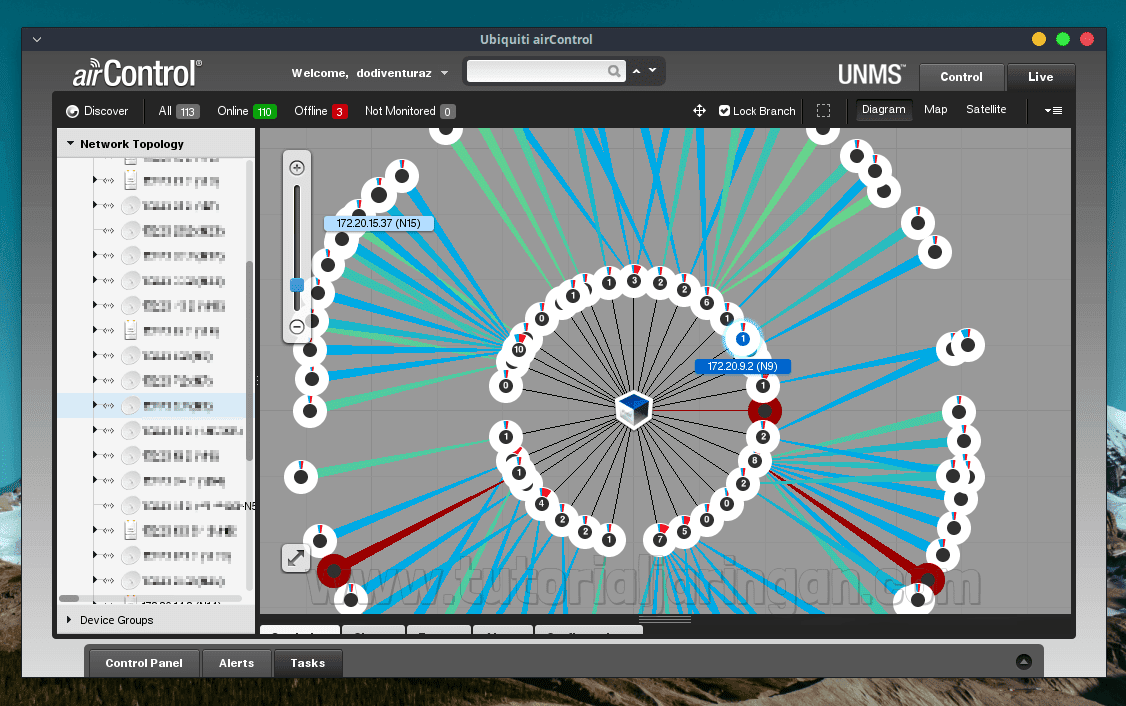The image size is (1126, 706).
Task: Open the Control tab
Action: tap(962, 77)
